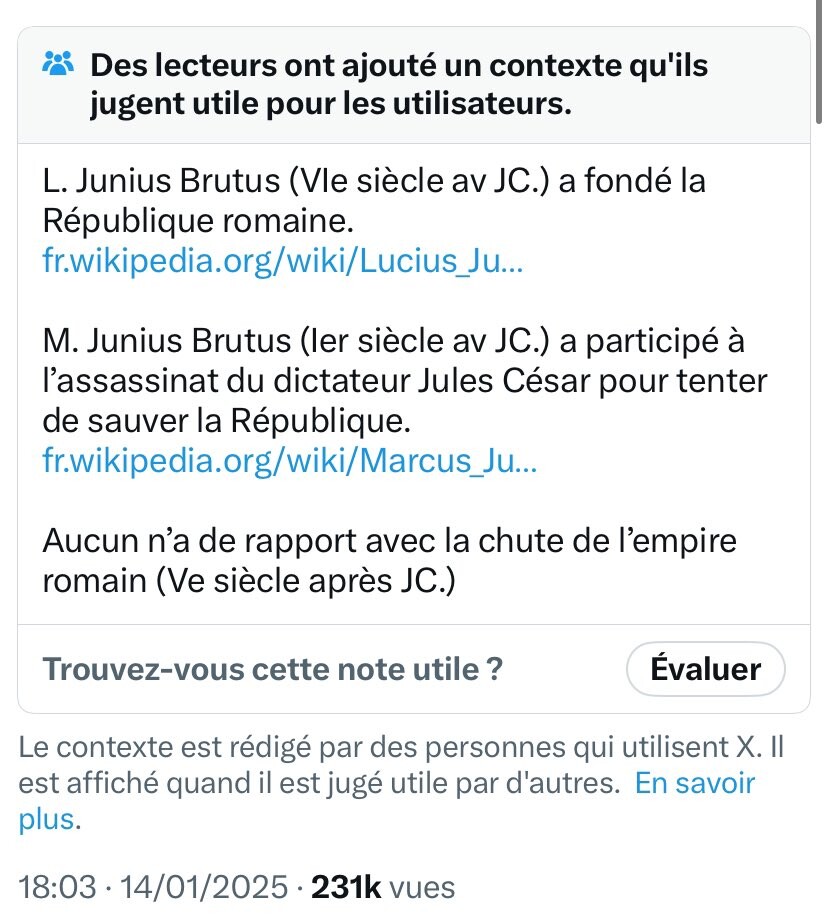This screenshot has height=919, width=828.
Task: Click the 'Des lecteurs ont ajouté un contexte' header
Action: pyautogui.click(x=399, y=84)
